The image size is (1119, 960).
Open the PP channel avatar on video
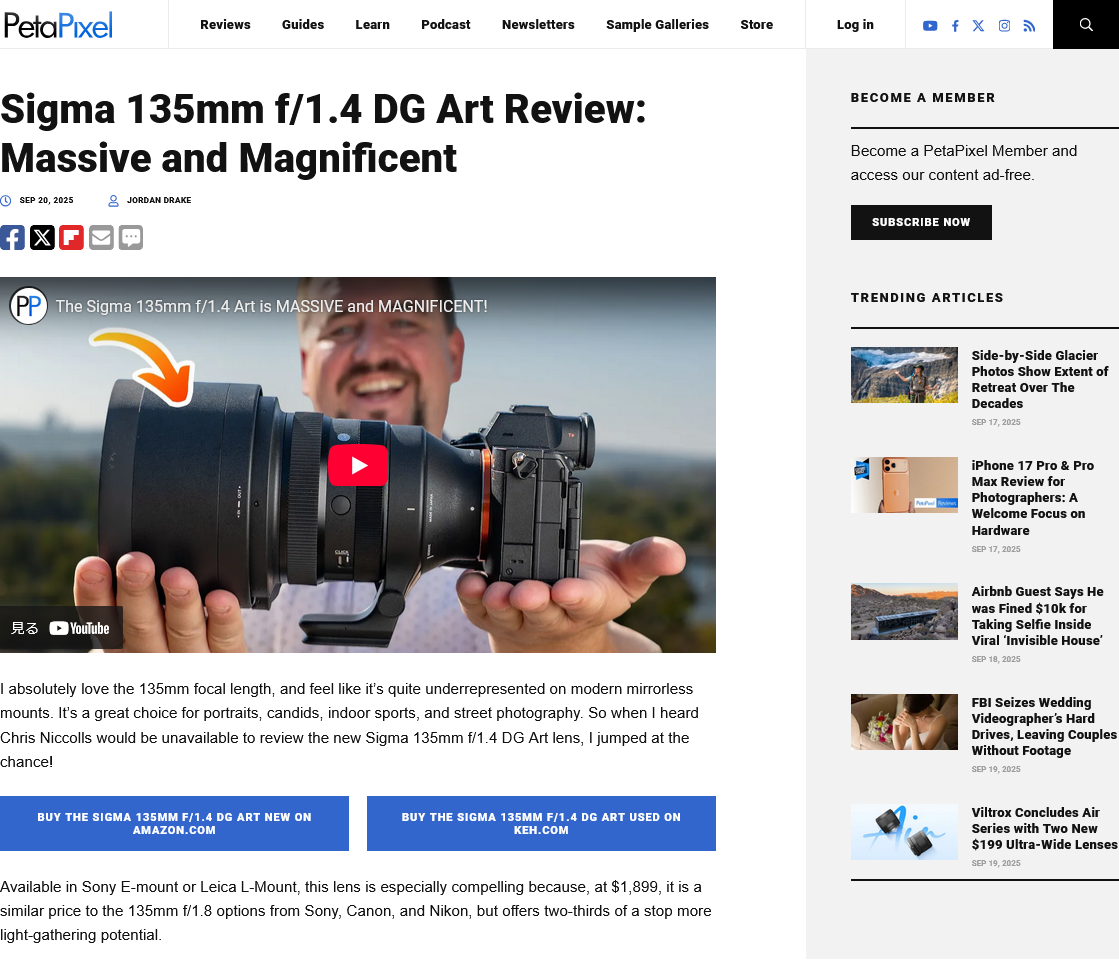[29, 306]
